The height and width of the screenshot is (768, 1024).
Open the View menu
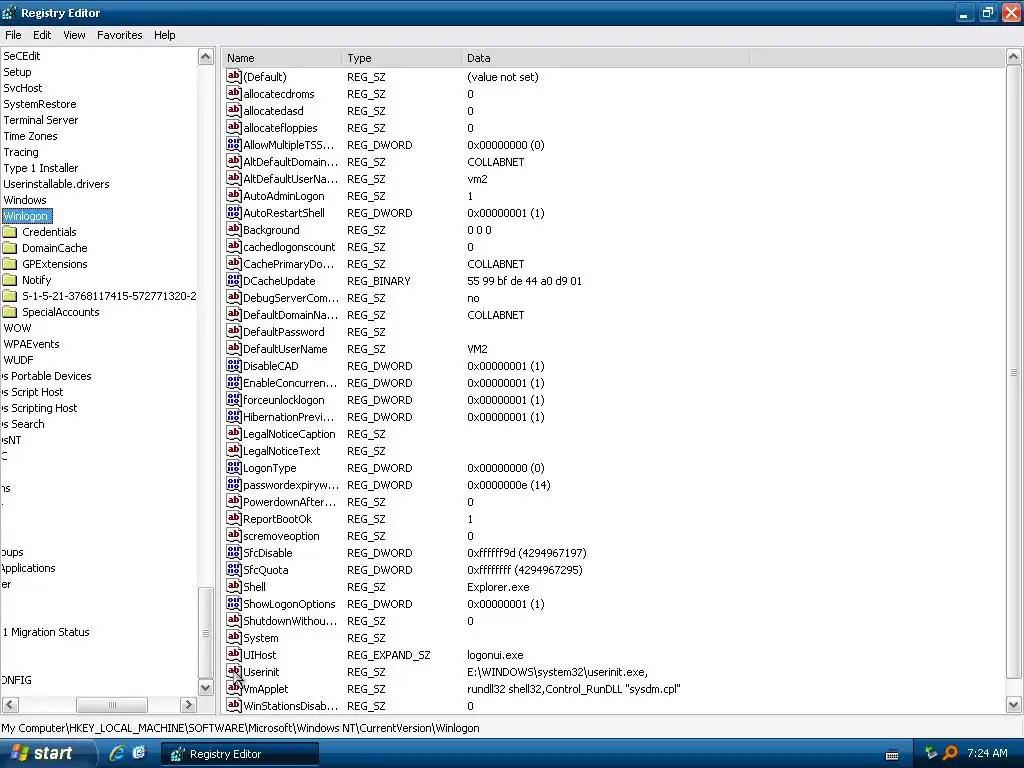(x=74, y=35)
